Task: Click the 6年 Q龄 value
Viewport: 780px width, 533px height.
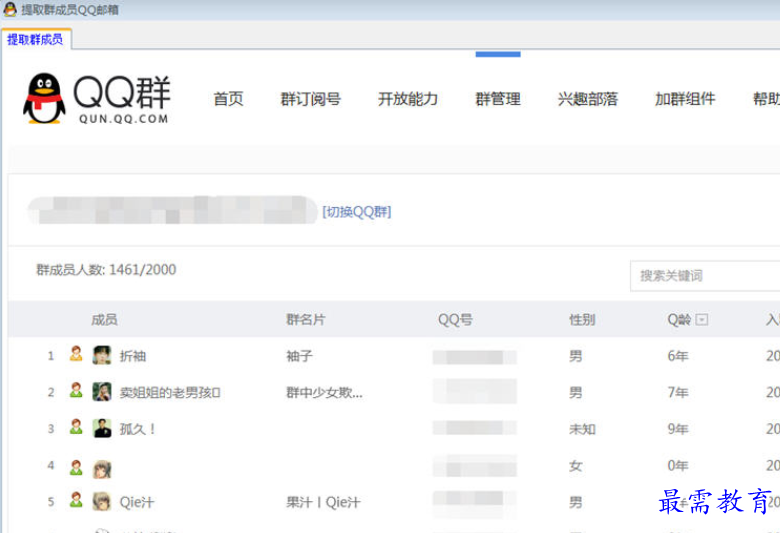Action: pos(678,356)
